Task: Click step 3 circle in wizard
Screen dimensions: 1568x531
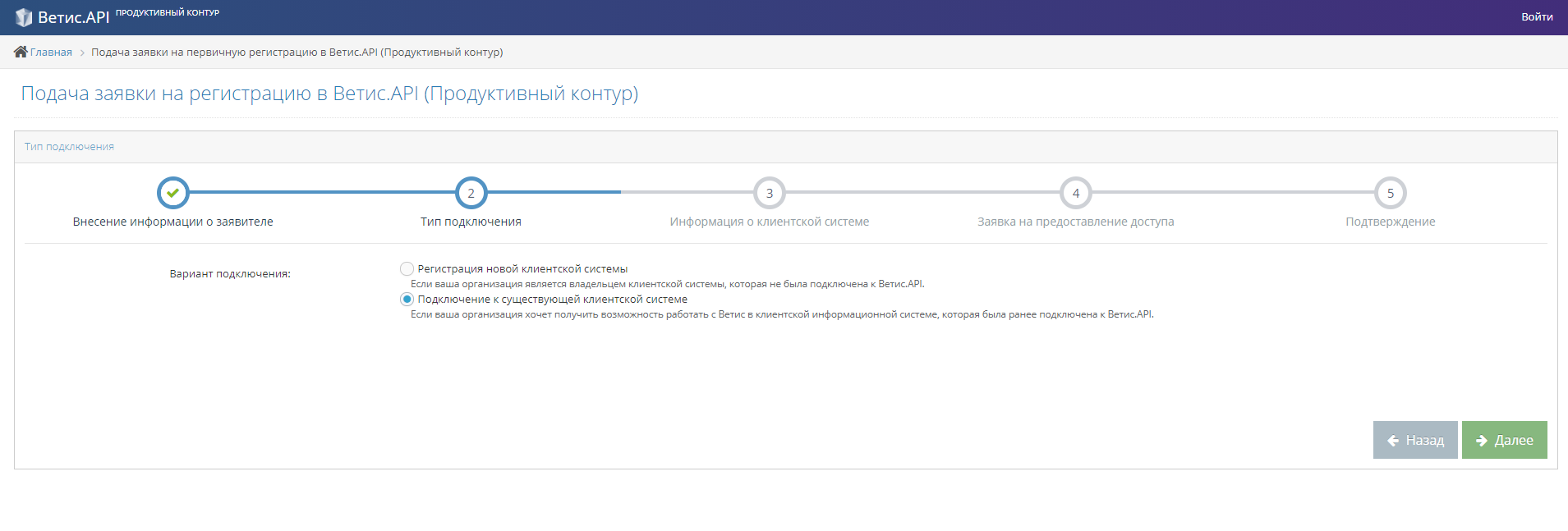Action: (x=770, y=194)
